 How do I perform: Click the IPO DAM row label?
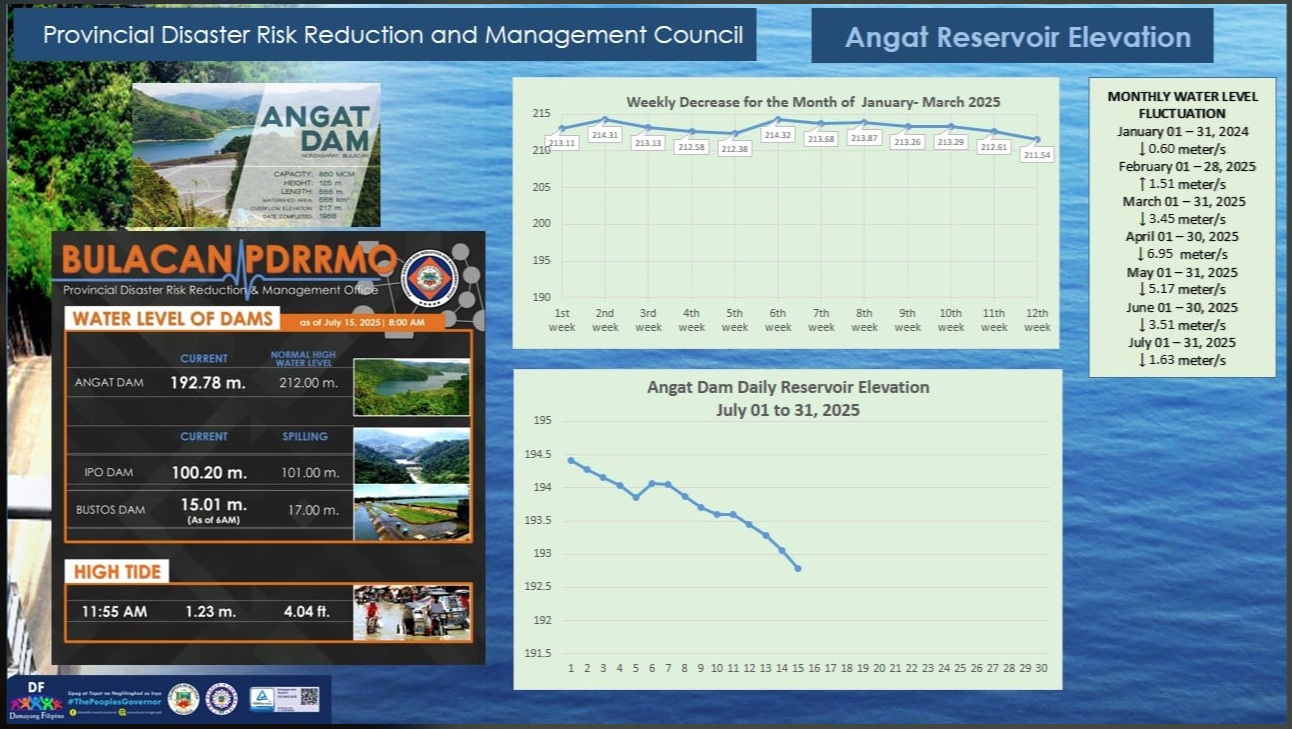[x=109, y=472]
